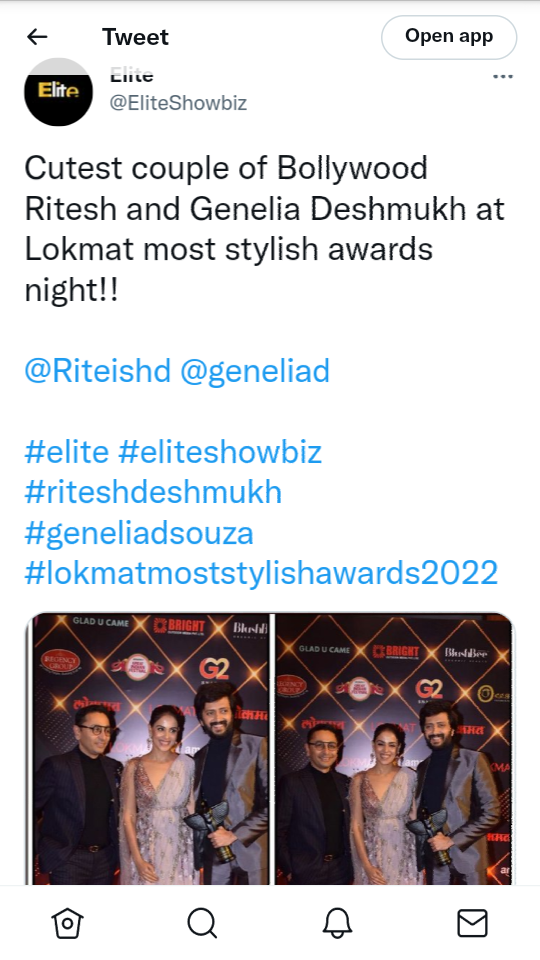Follow the #eliteshowbiz hashtag
This screenshot has height=960, width=540.
[220, 452]
